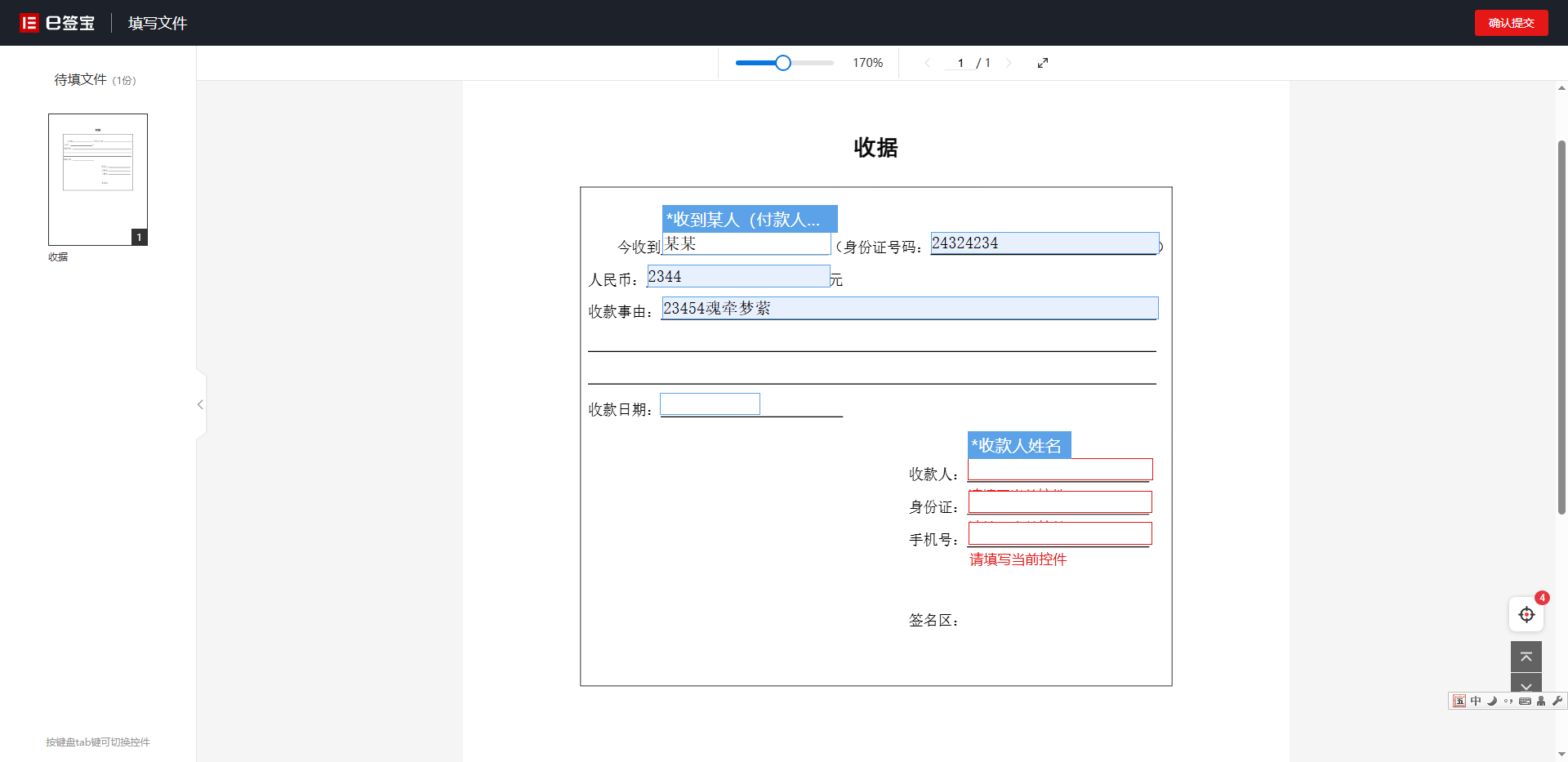
Task: Go to the previous page arrow
Action: [927, 63]
